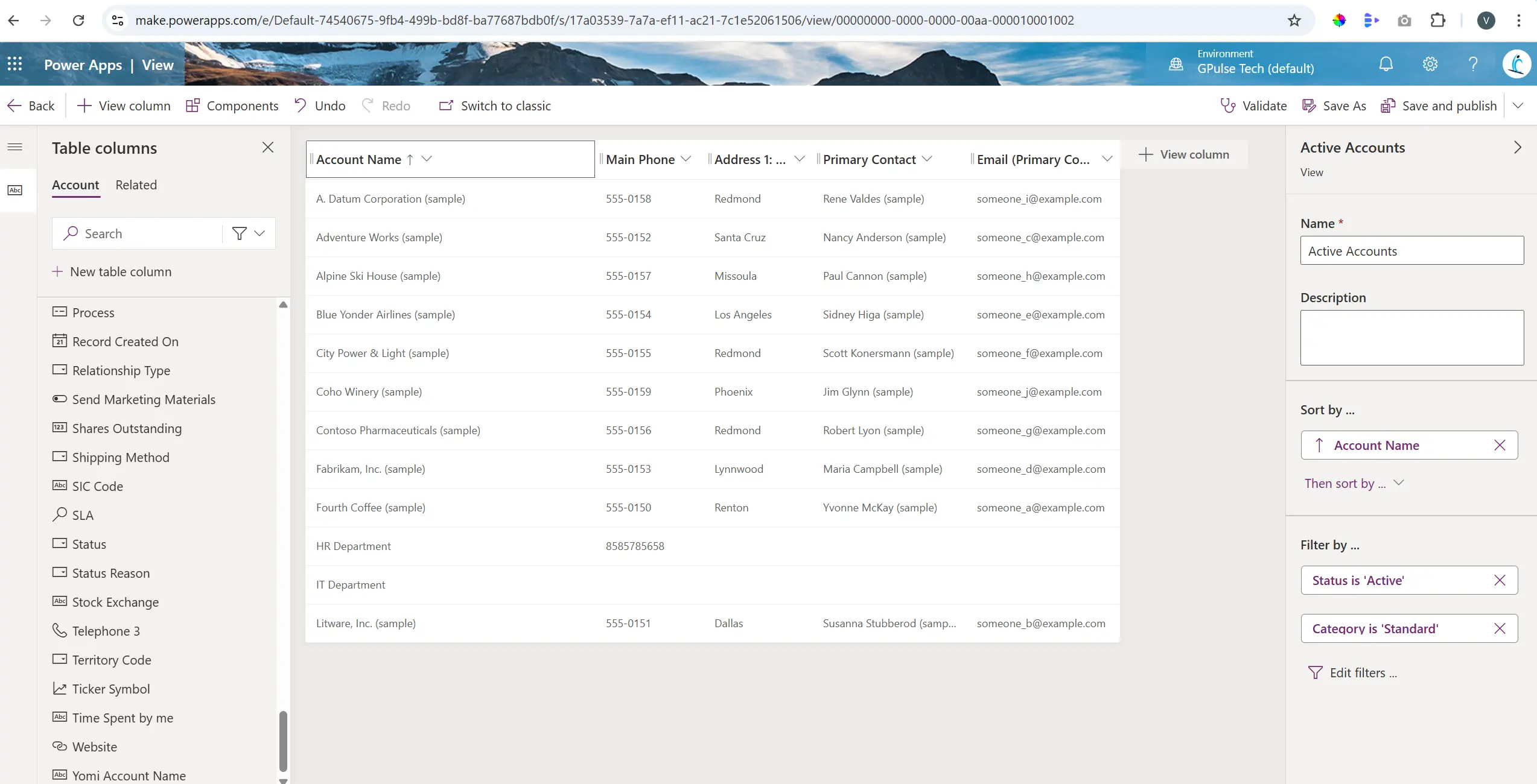Click the Undo icon in the toolbar
1537x784 pixels.
pos(300,105)
